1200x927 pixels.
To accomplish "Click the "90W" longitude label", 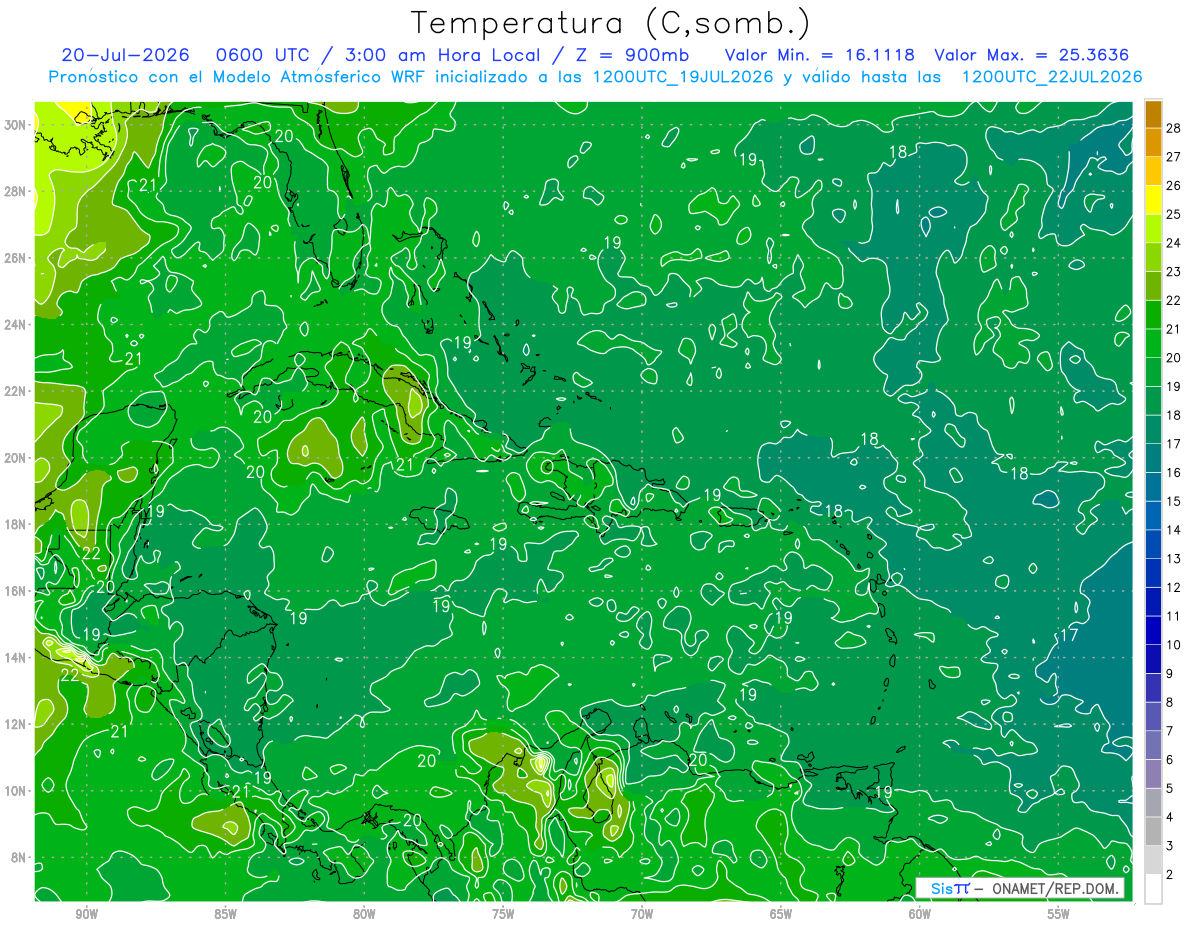I will coord(86,915).
